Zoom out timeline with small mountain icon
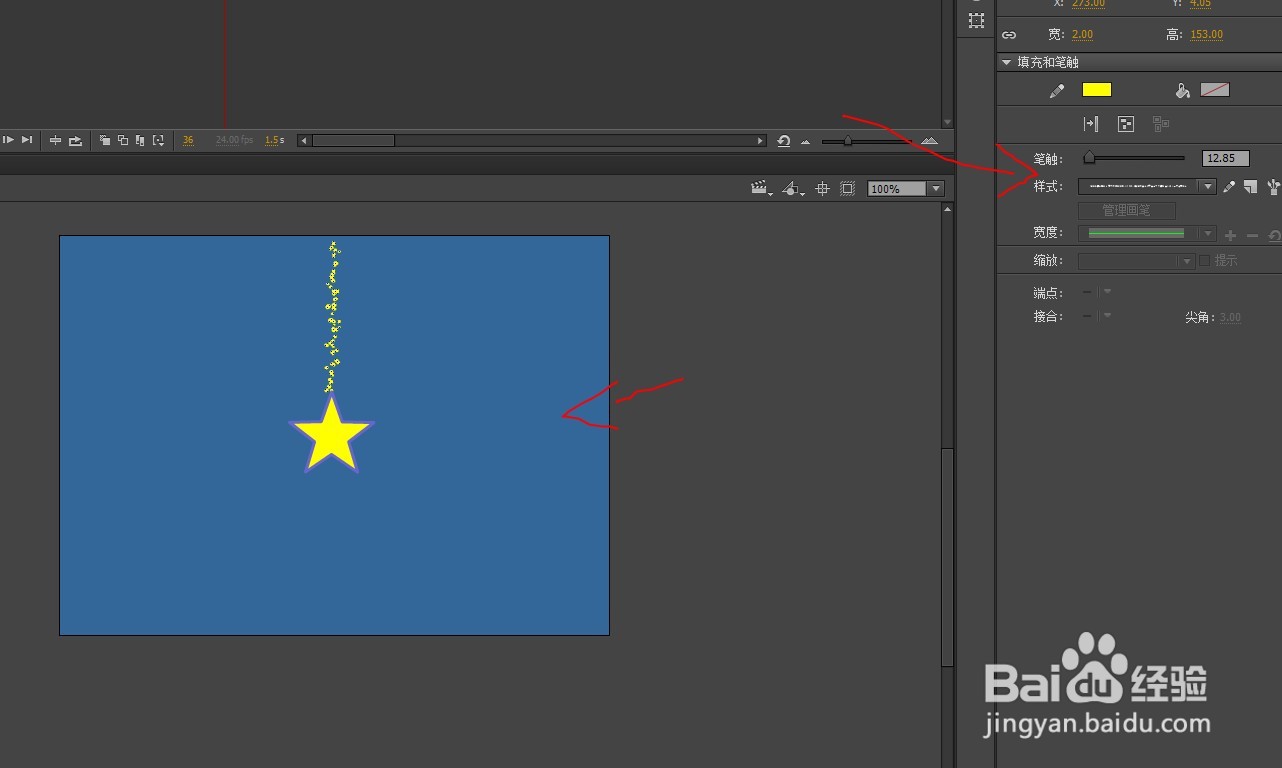Screen dimensions: 1282x768 tap(806, 142)
